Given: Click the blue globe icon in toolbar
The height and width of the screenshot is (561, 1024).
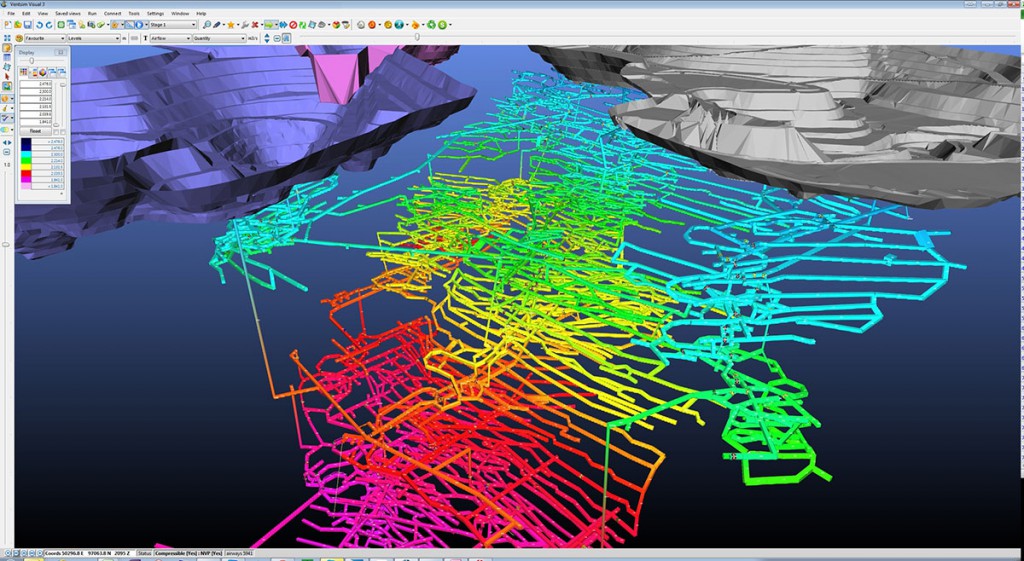Looking at the screenshot, I should tap(399, 25).
